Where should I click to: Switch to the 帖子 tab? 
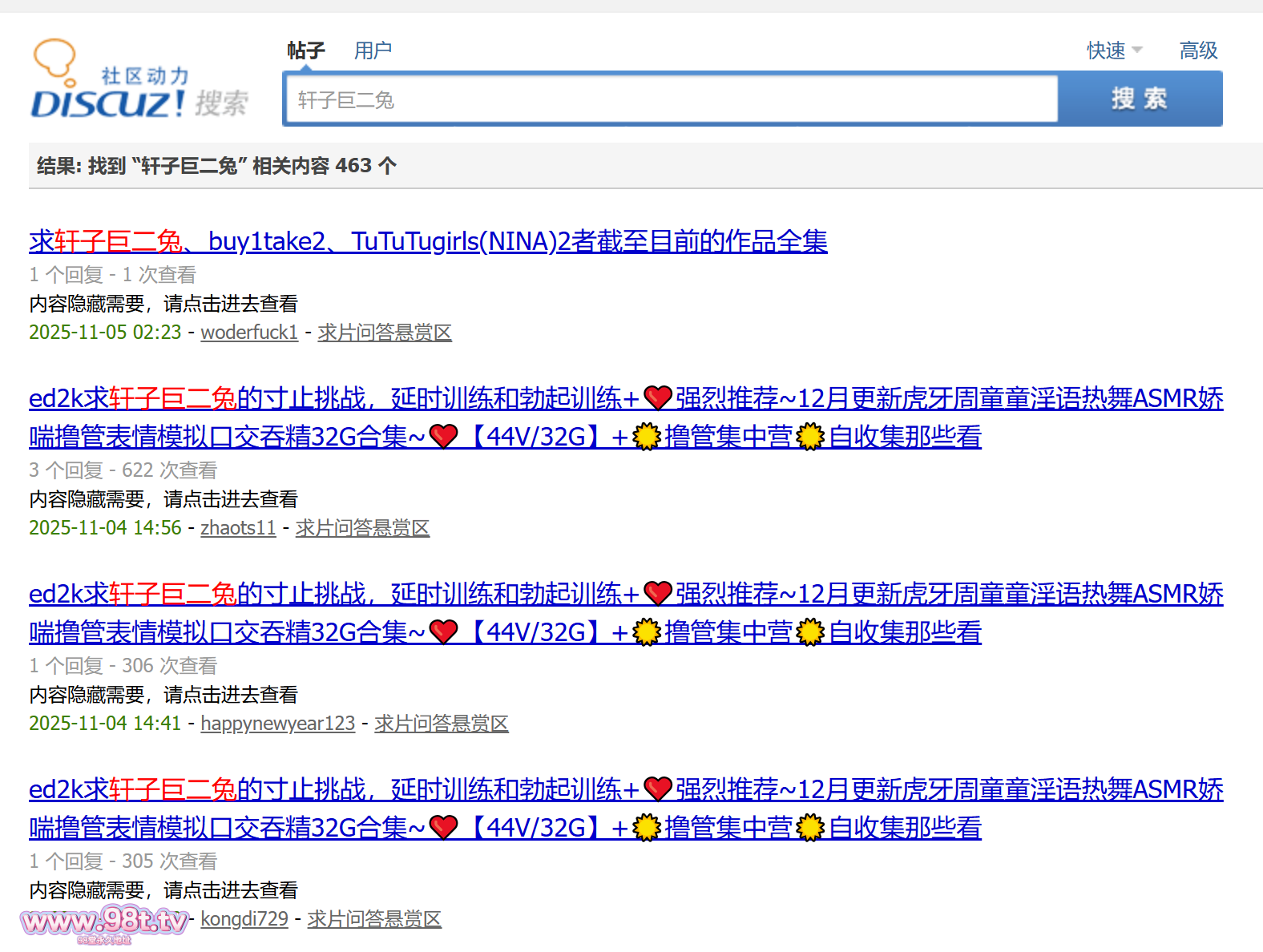coord(306,50)
